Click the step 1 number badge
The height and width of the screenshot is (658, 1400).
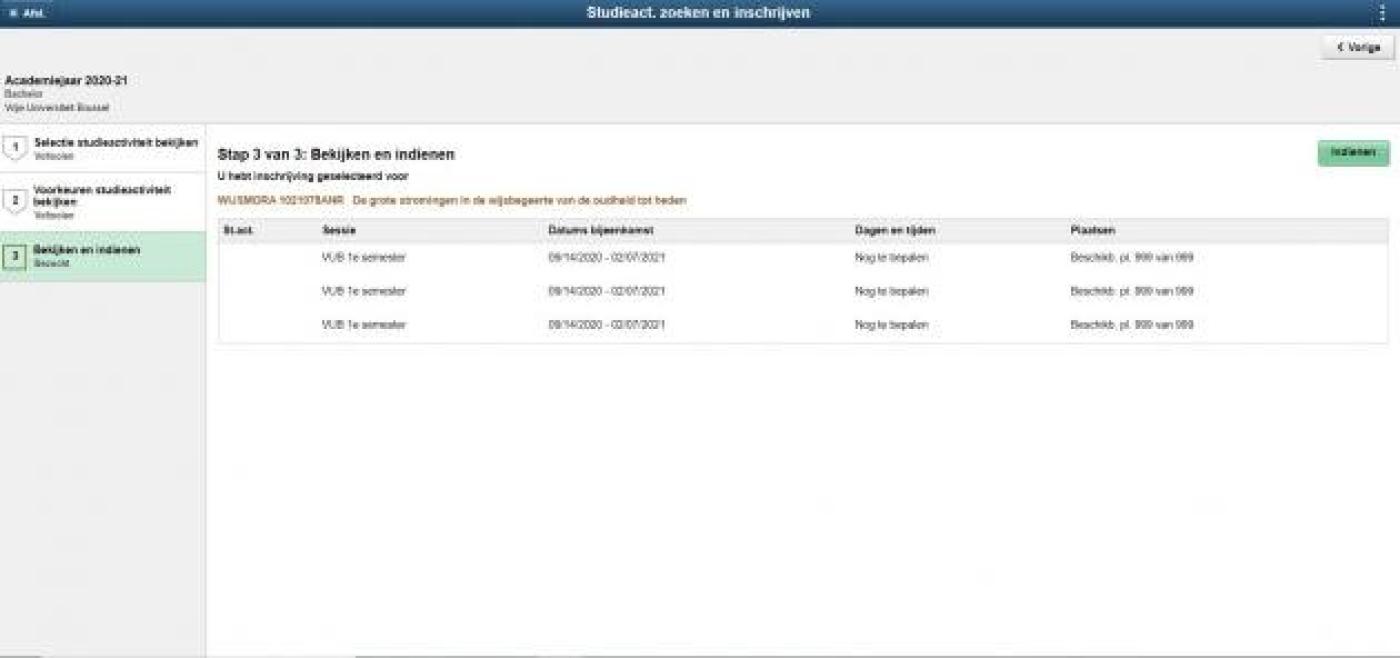15,148
